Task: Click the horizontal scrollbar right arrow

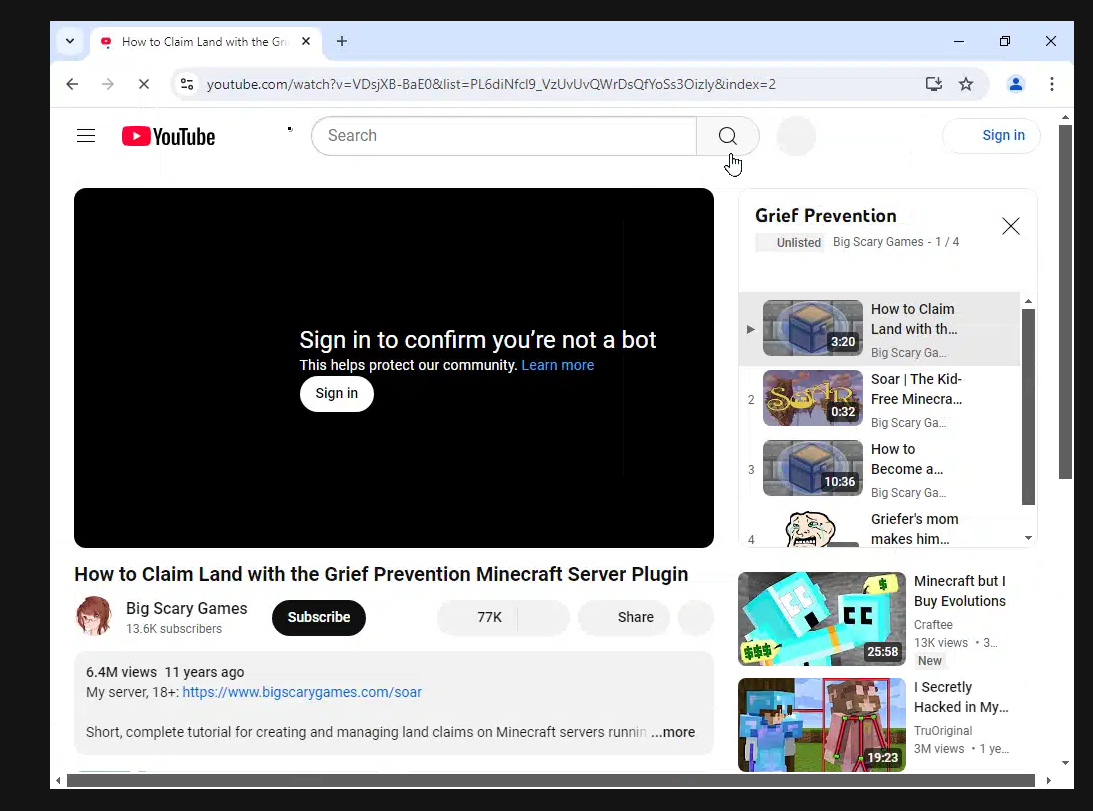Action: (1048, 781)
